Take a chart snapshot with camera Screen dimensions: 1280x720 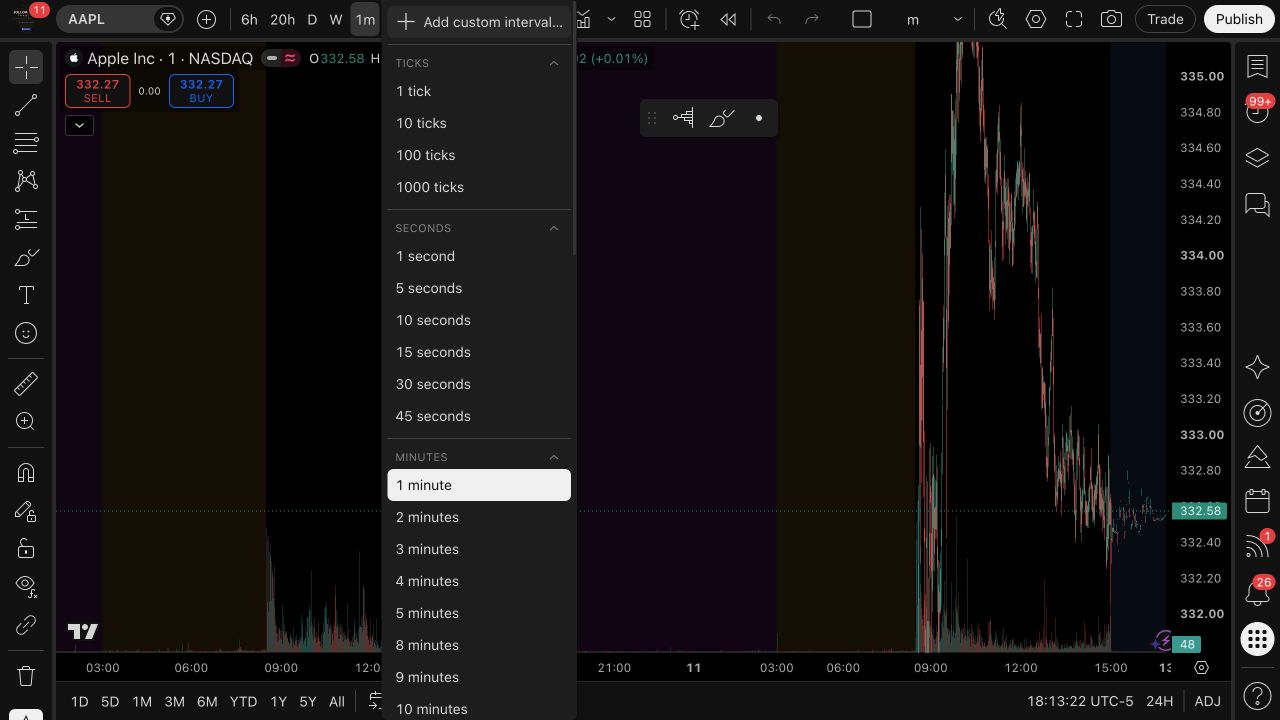click(1111, 19)
